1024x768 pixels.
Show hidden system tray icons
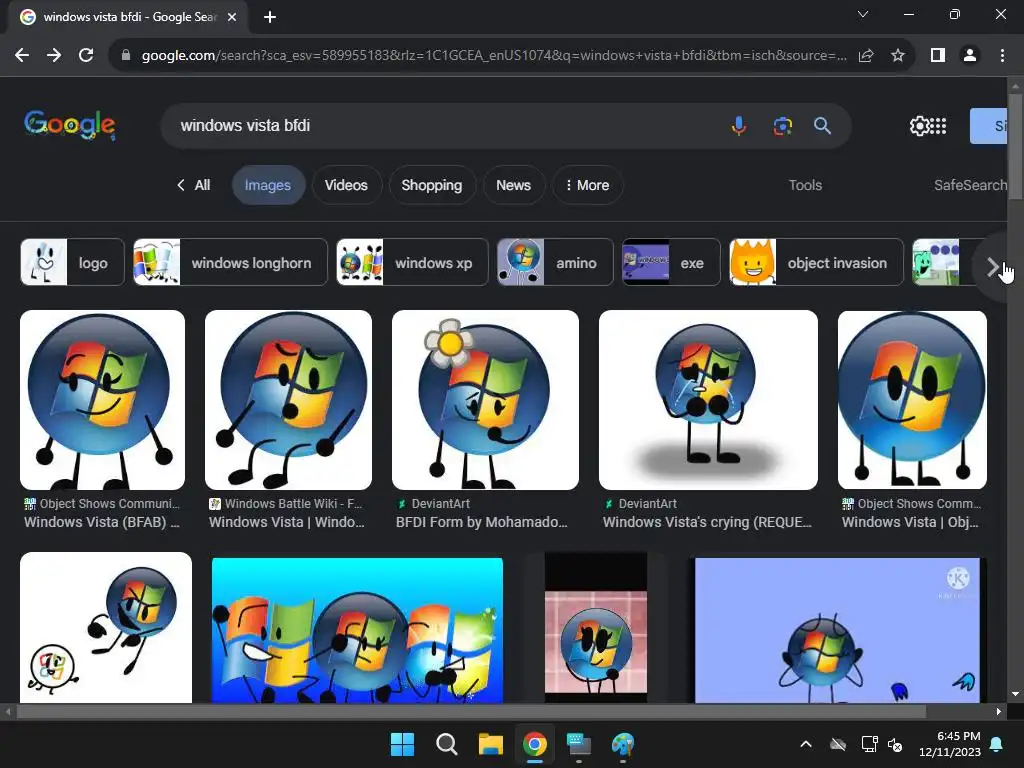pyautogui.click(x=806, y=744)
